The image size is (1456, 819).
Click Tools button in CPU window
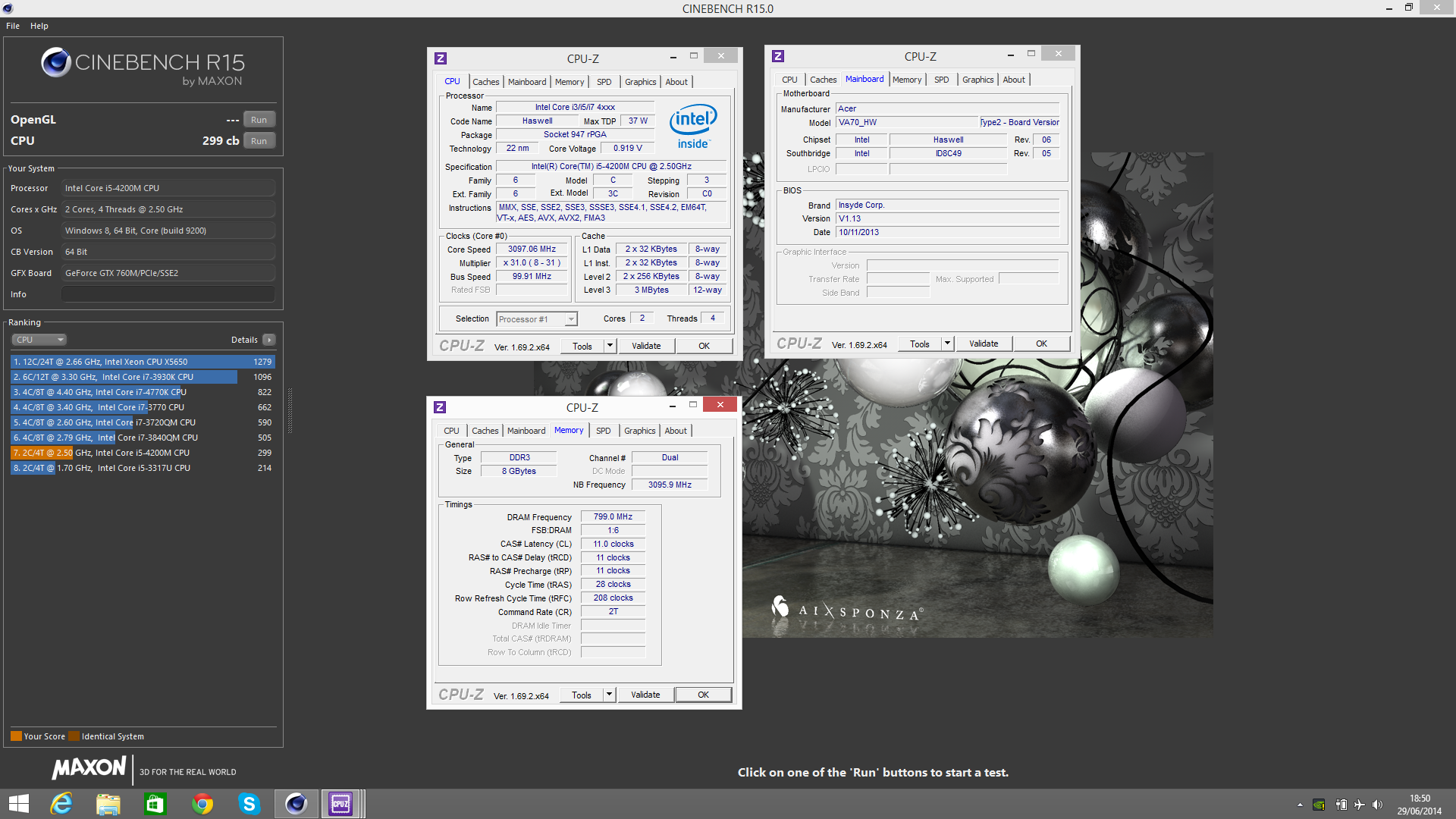click(582, 346)
